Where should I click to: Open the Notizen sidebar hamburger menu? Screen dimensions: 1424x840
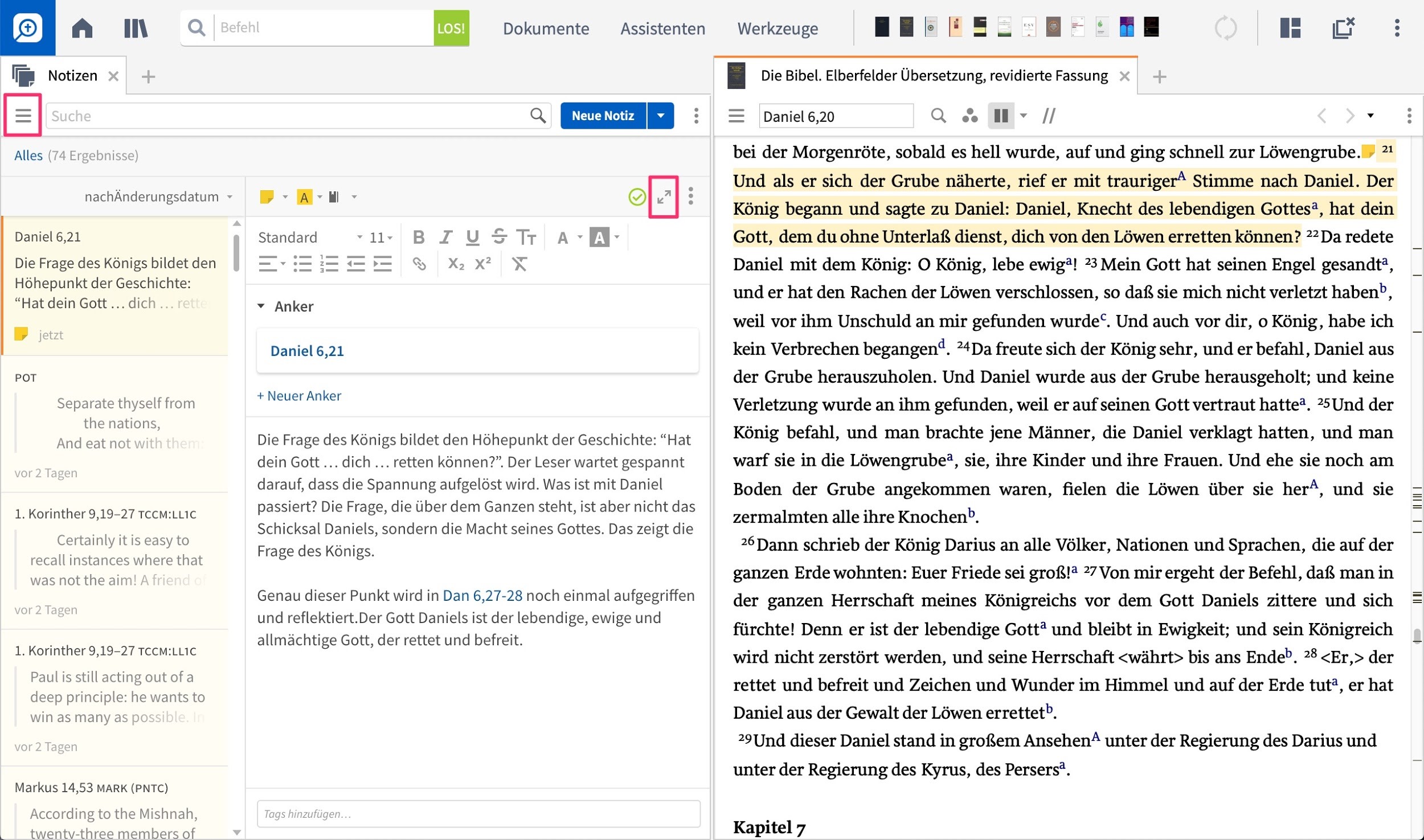23,116
